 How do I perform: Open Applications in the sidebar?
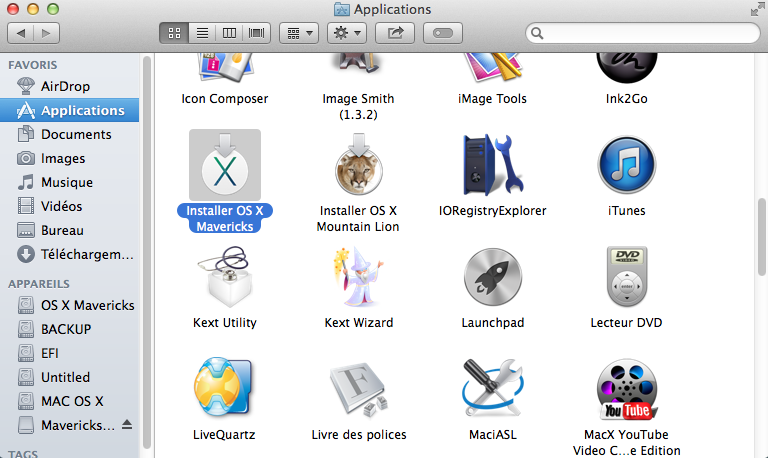pyautogui.click(x=70, y=110)
